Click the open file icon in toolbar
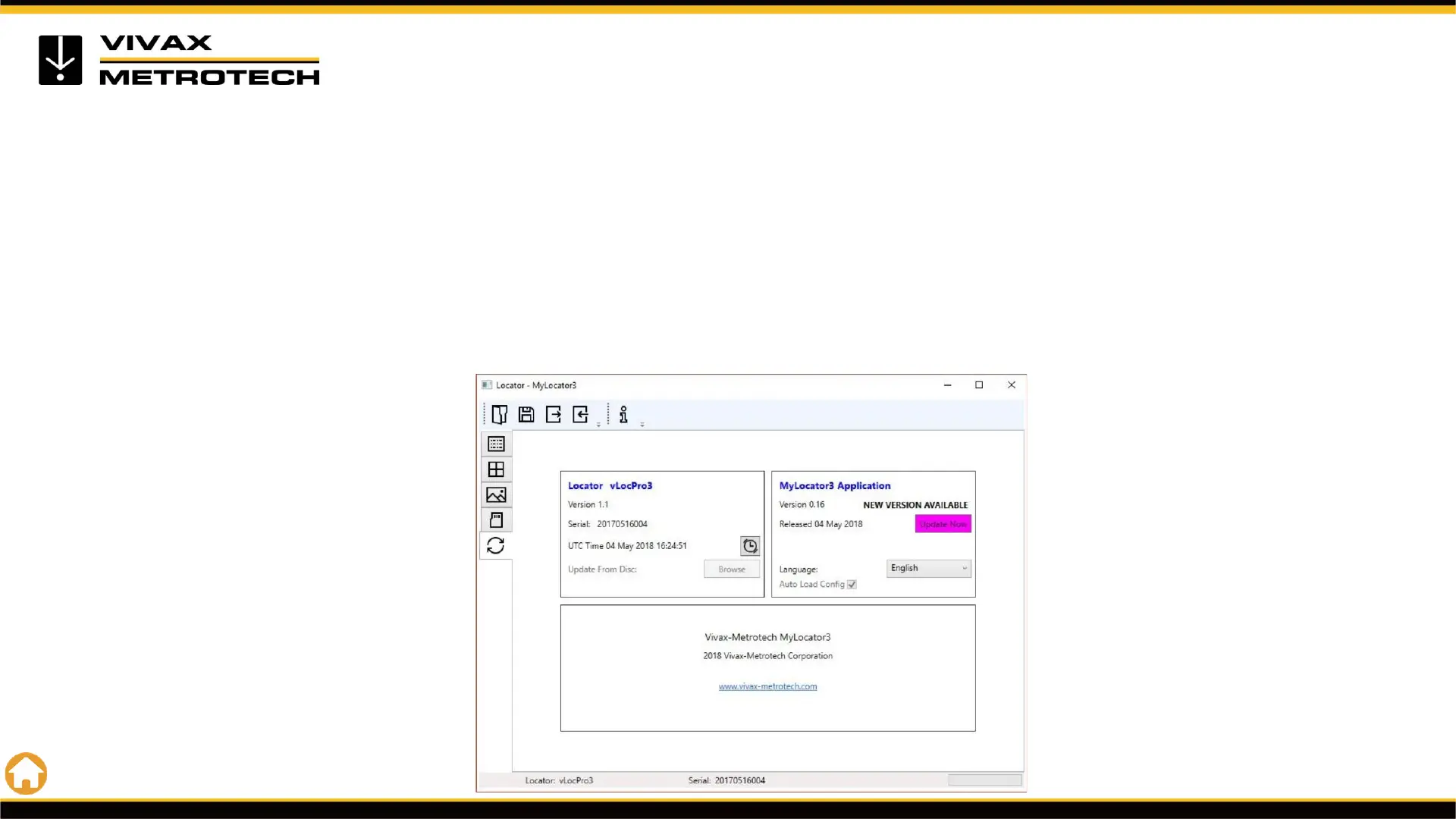Image resolution: width=1456 pixels, height=819 pixels. click(499, 414)
